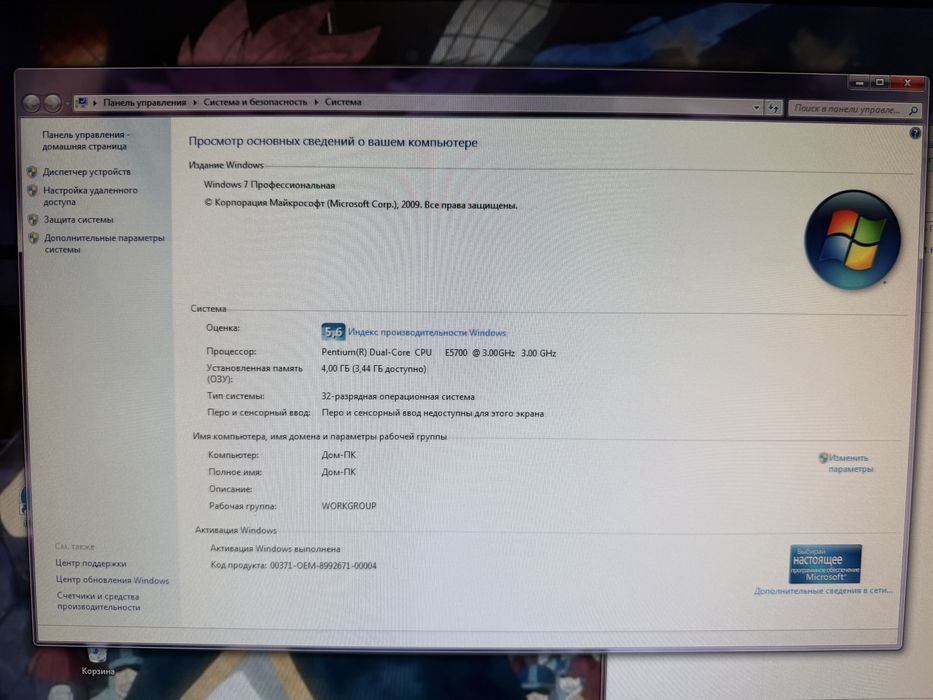This screenshot has width=933, height=700.
Task: Go back with the Back arrow button
Action: pos(31,104)
